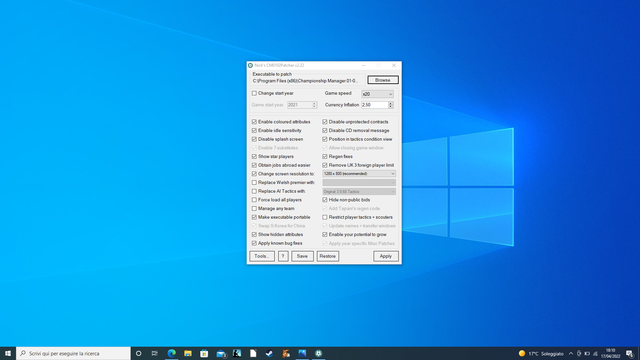Open Task View on the taskbar
The width and height of the screenshot is (640, 360).
(x=155, y=353)
